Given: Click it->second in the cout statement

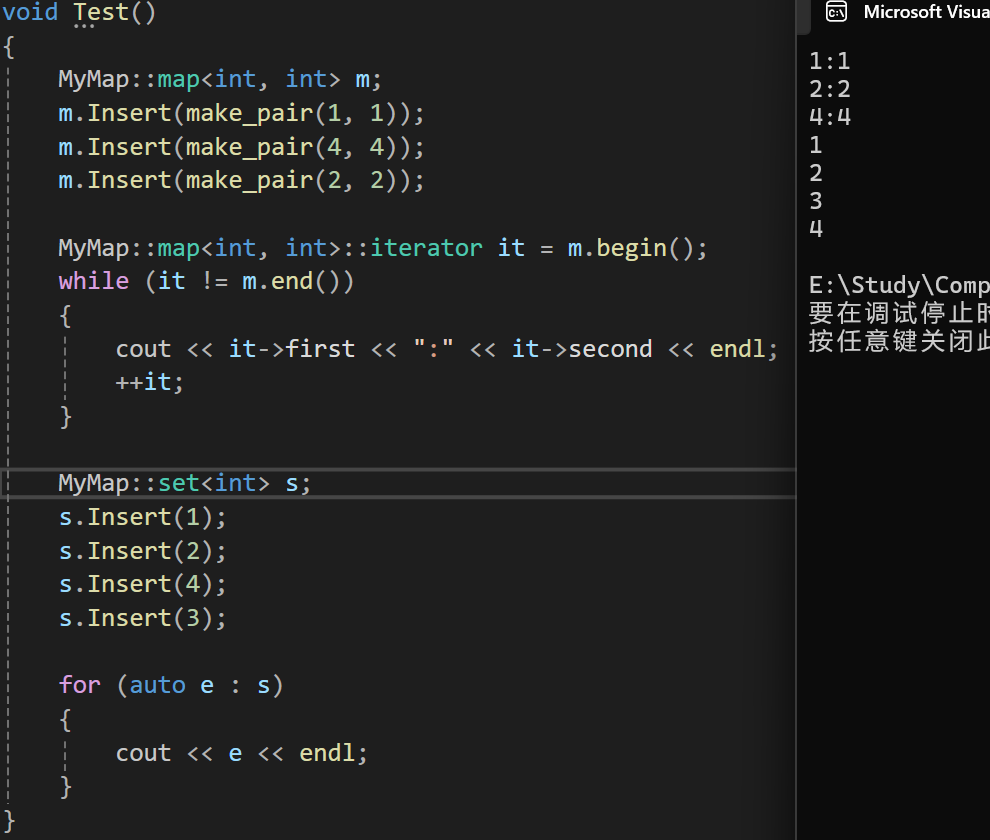Looking at the screenshot, I should click(581, 349).
